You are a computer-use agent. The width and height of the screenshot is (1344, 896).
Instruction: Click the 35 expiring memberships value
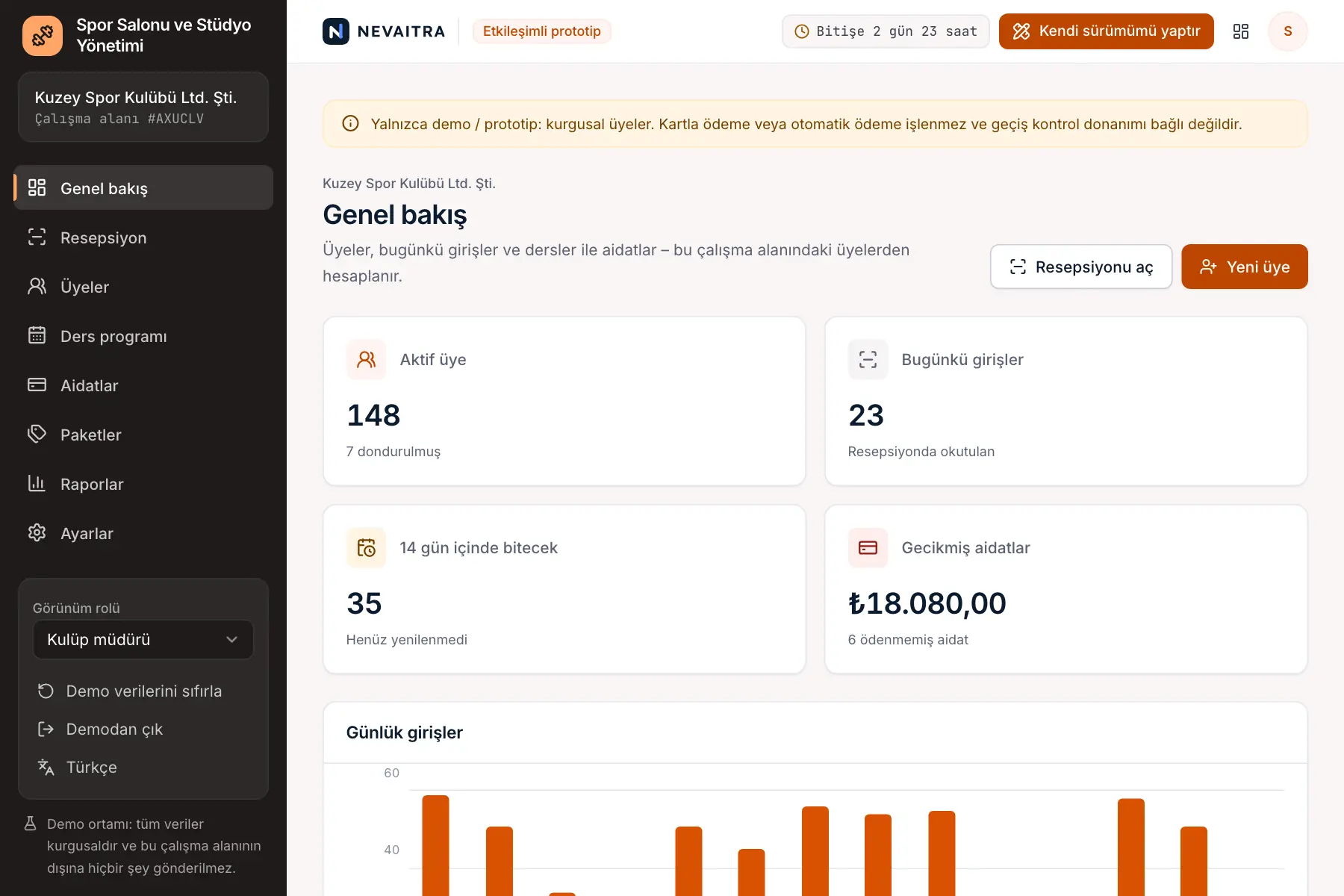(x=364, y=603)
